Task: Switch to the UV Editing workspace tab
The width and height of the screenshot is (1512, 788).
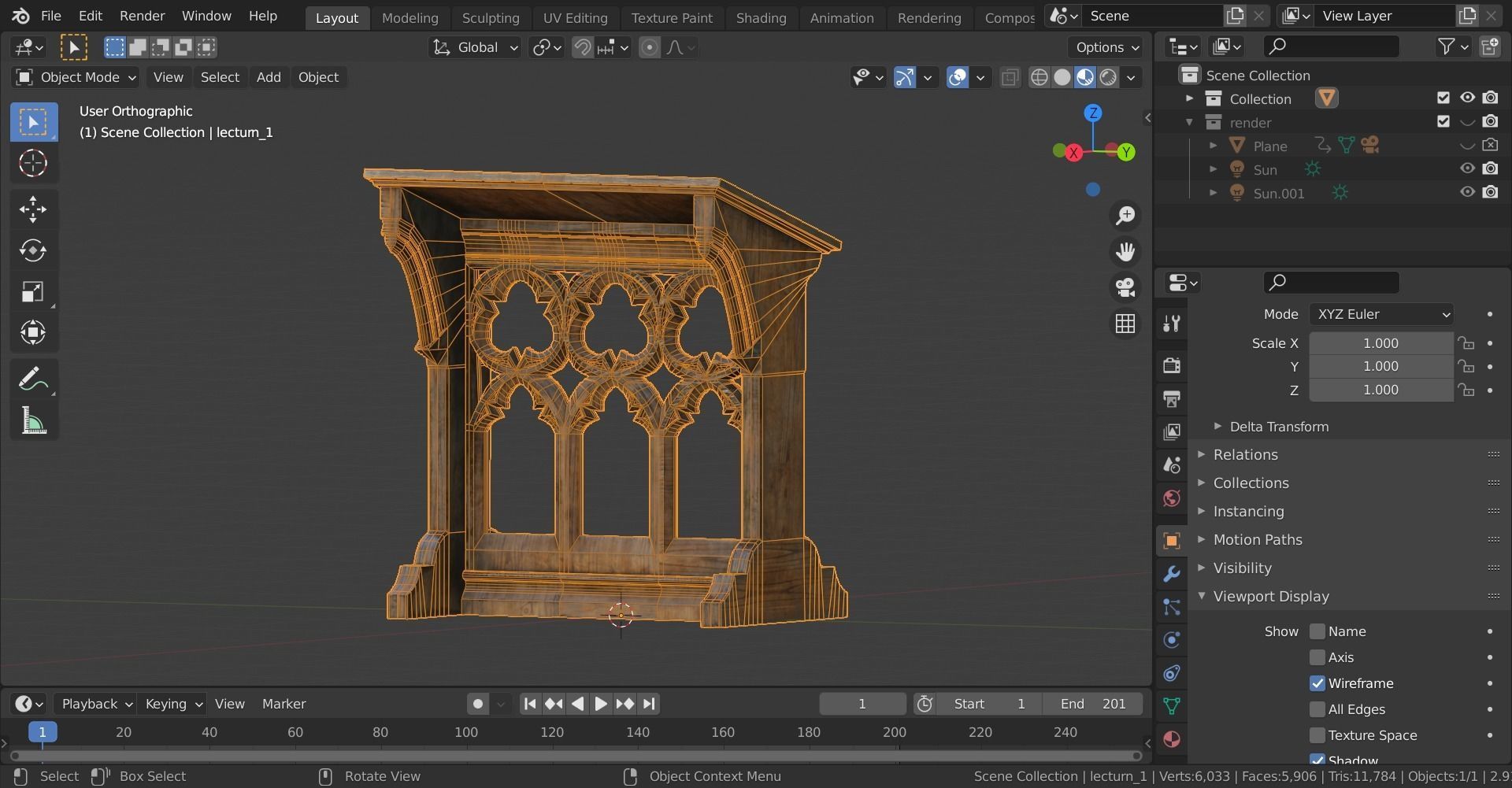Action: pyautogui.click(x=575, y=17)
